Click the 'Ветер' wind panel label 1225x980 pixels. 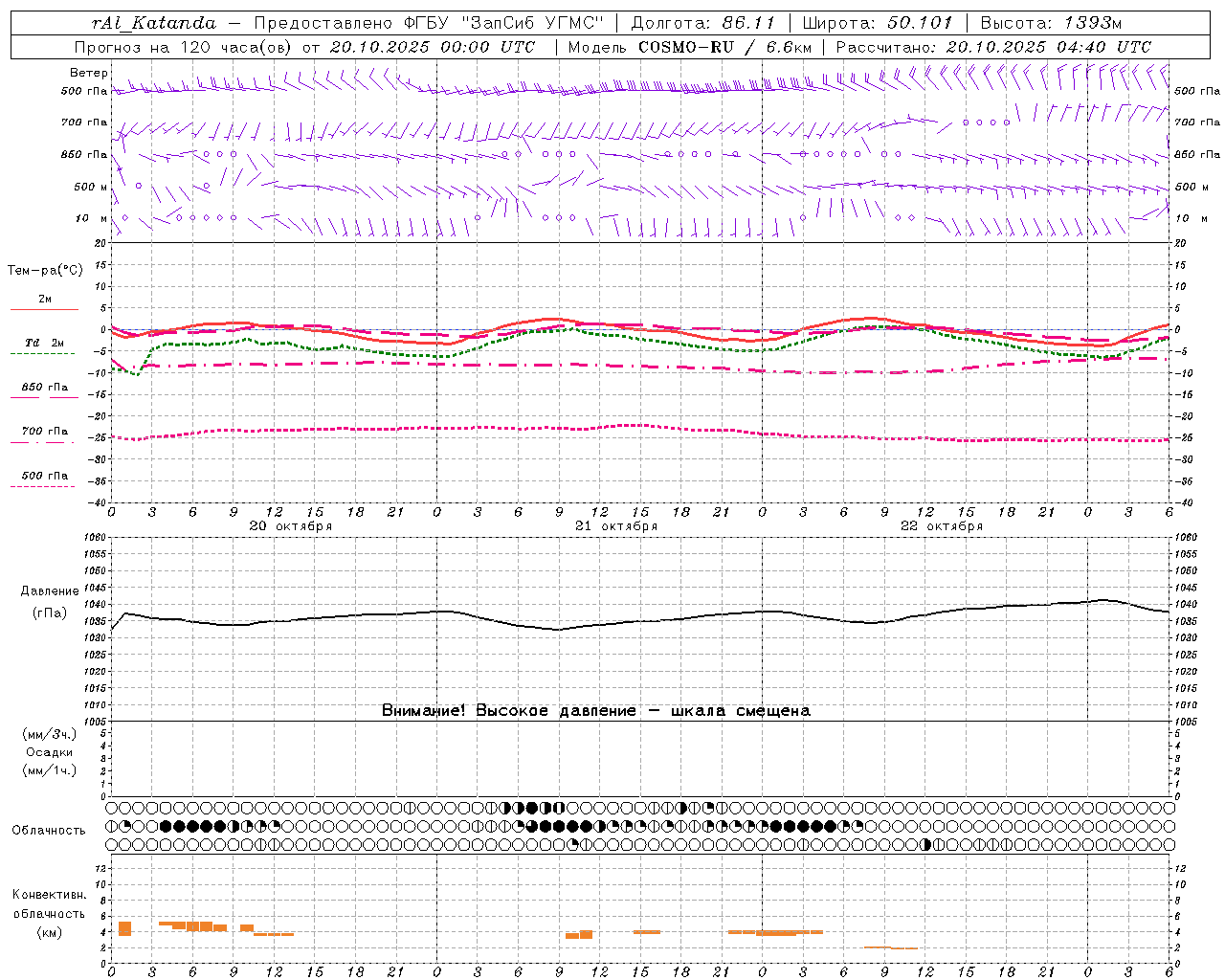89,73
